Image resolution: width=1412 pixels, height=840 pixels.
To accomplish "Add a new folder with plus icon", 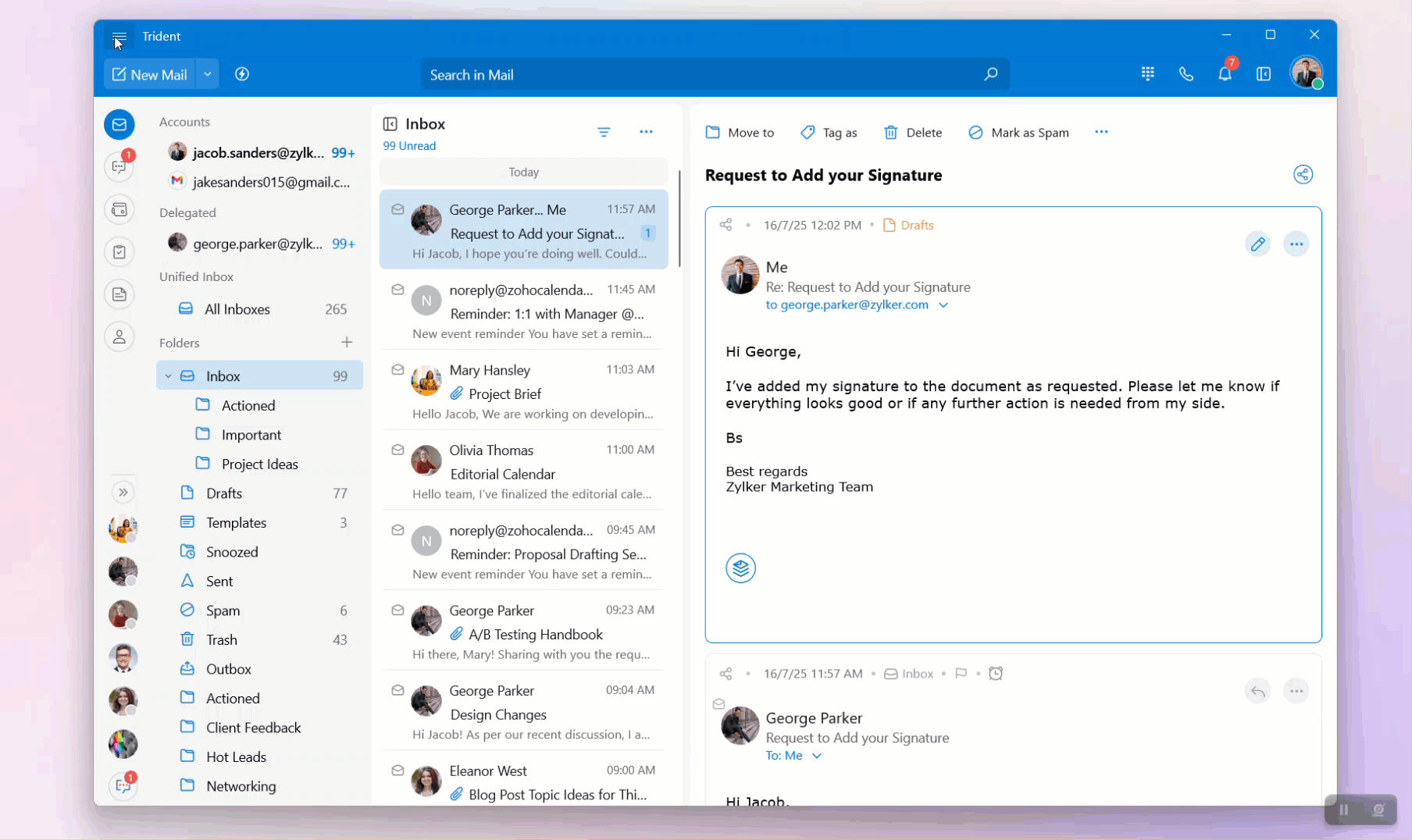I will [x=347, y=342].
